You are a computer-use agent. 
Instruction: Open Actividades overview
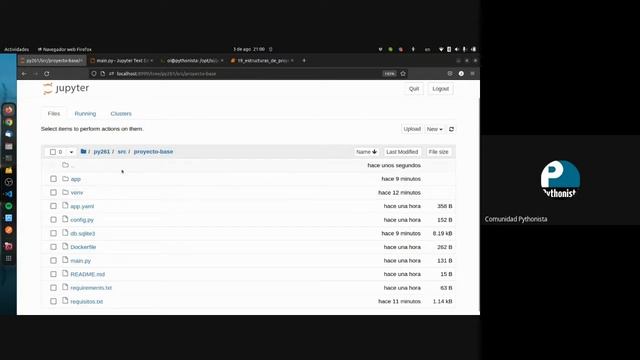click(17, 49)
